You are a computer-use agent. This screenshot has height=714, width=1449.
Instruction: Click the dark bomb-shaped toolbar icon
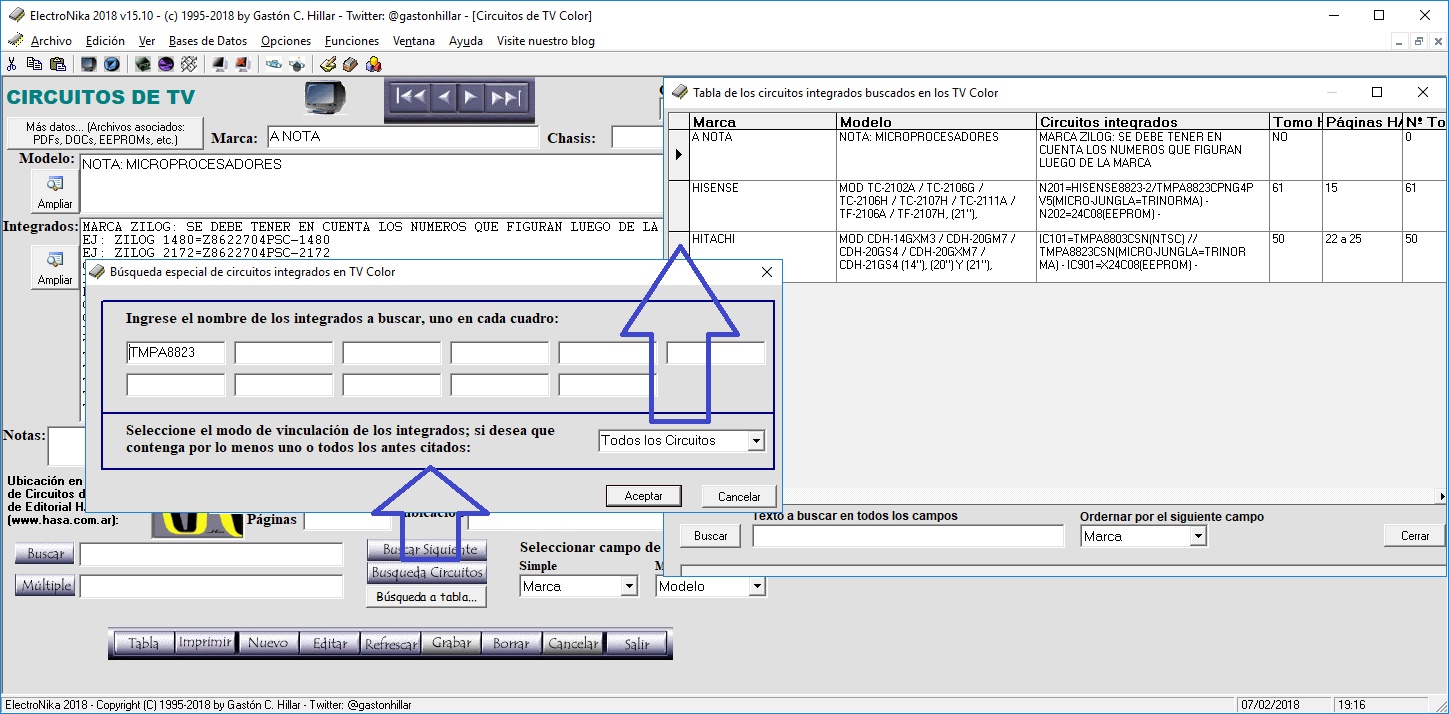click(297, 64)
